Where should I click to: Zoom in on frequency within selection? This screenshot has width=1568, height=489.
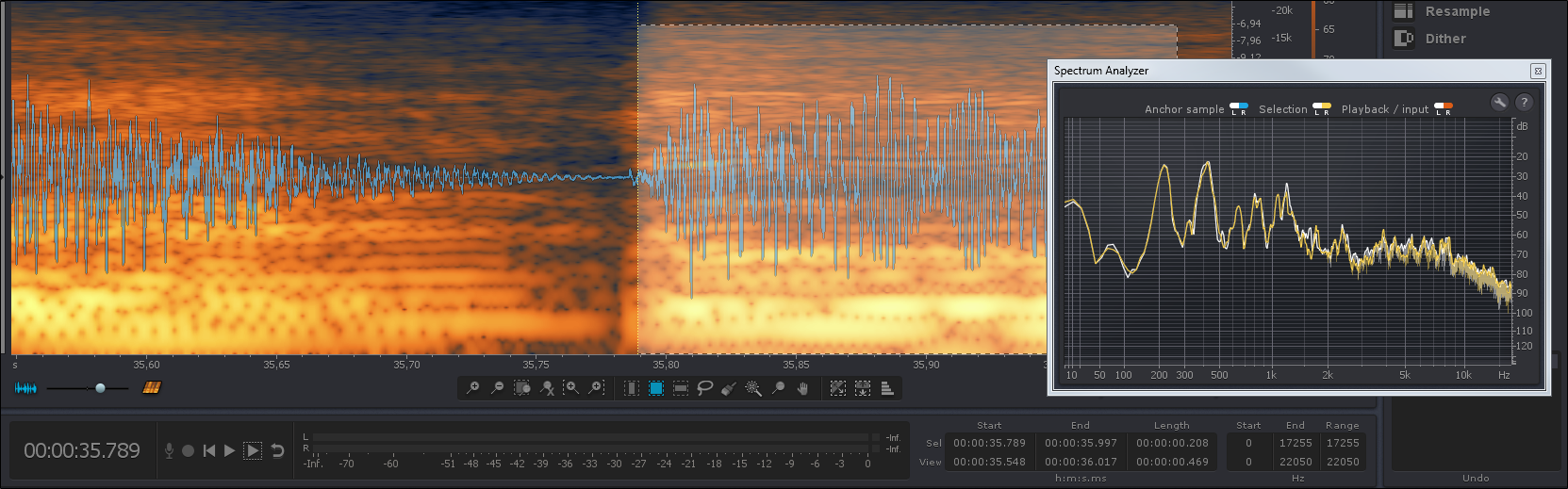pos(571,388)
